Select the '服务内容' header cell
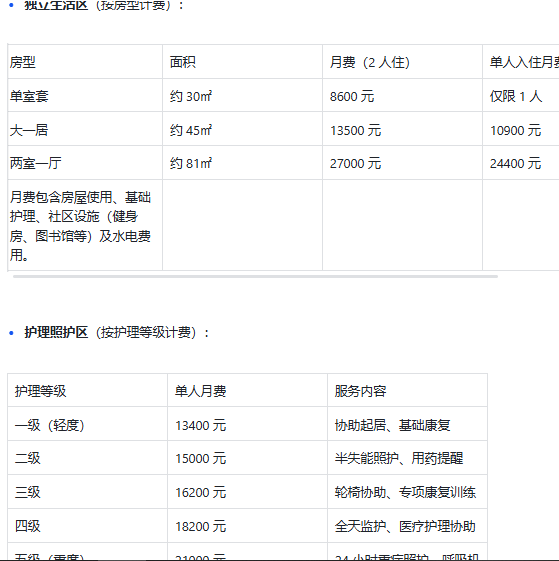559x561 pixels. click(407, 390)
